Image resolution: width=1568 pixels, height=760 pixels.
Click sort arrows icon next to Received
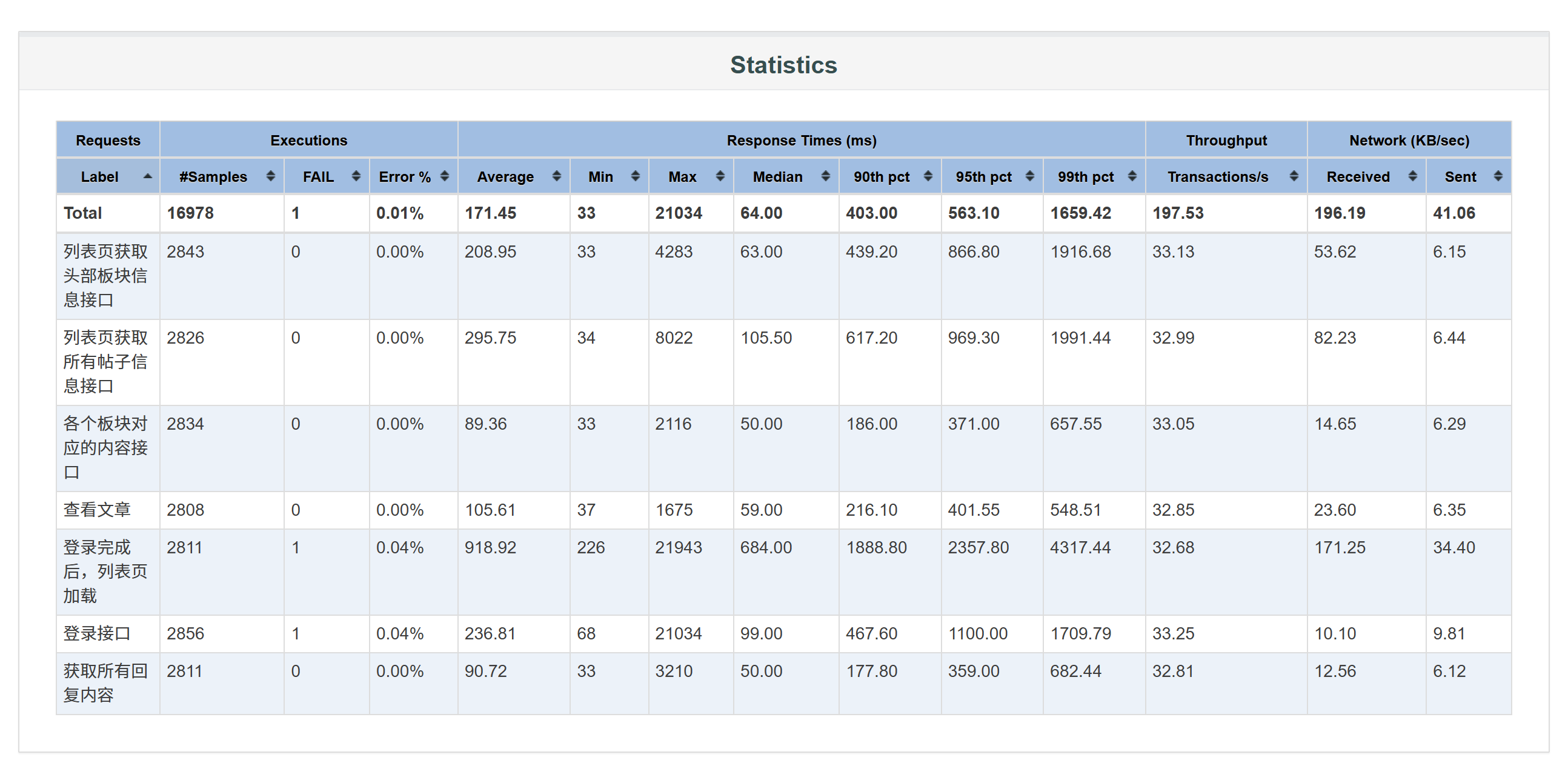point(1413,176)
